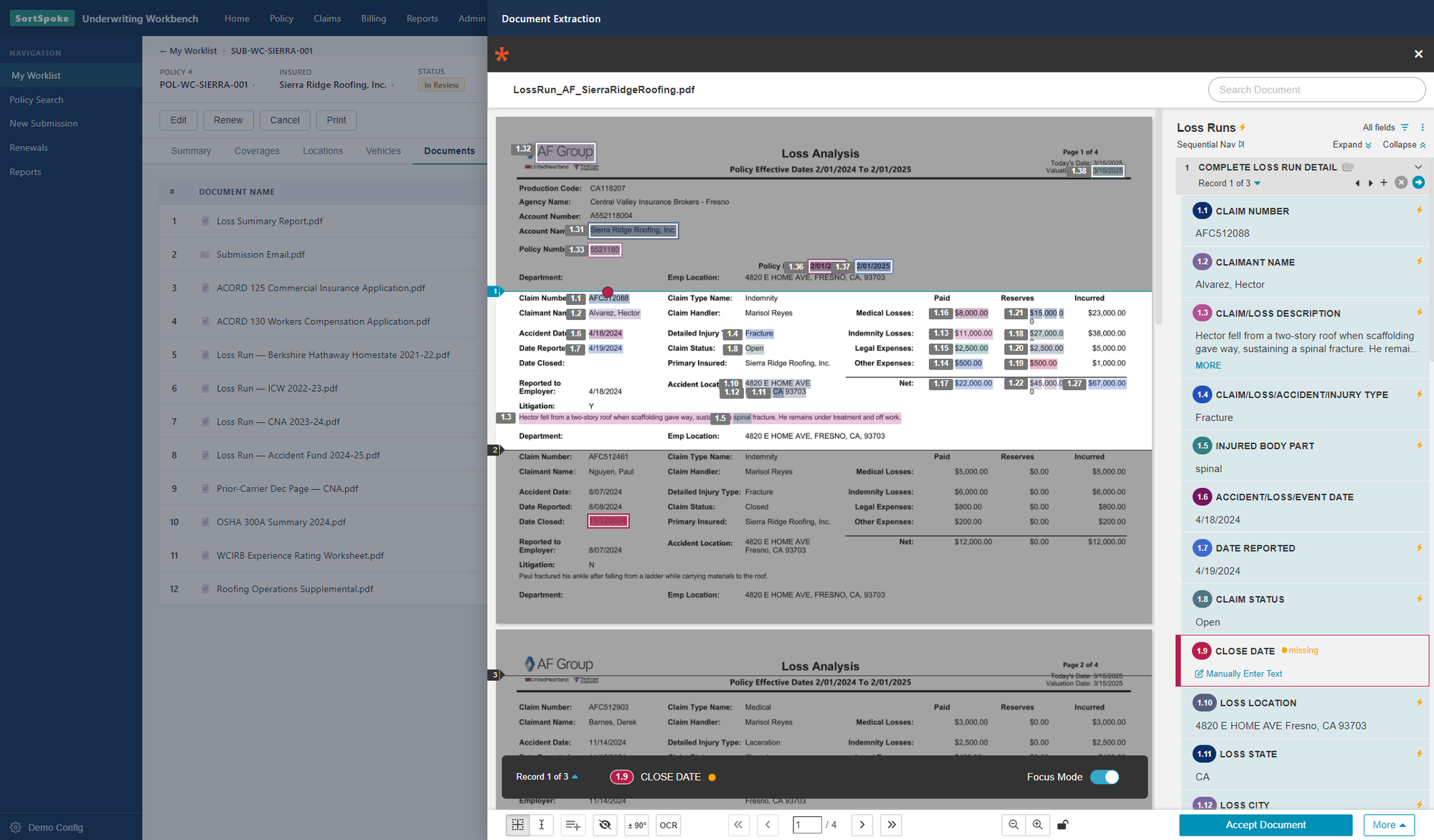Screen dimensions: 1434x840
Task: Collapse the Complete Loss Run Detail section
Action: point(1418,167)
